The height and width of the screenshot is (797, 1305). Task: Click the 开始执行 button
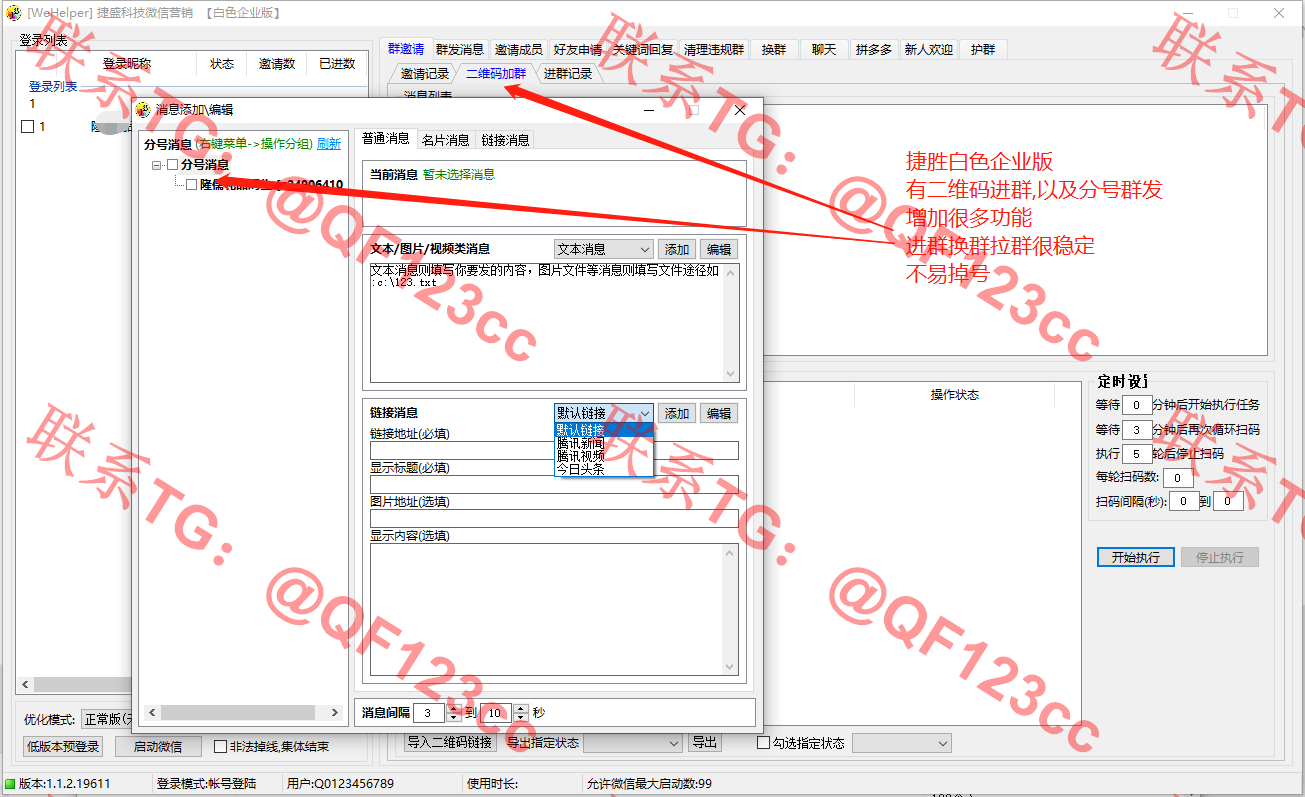pos(1136,557)
